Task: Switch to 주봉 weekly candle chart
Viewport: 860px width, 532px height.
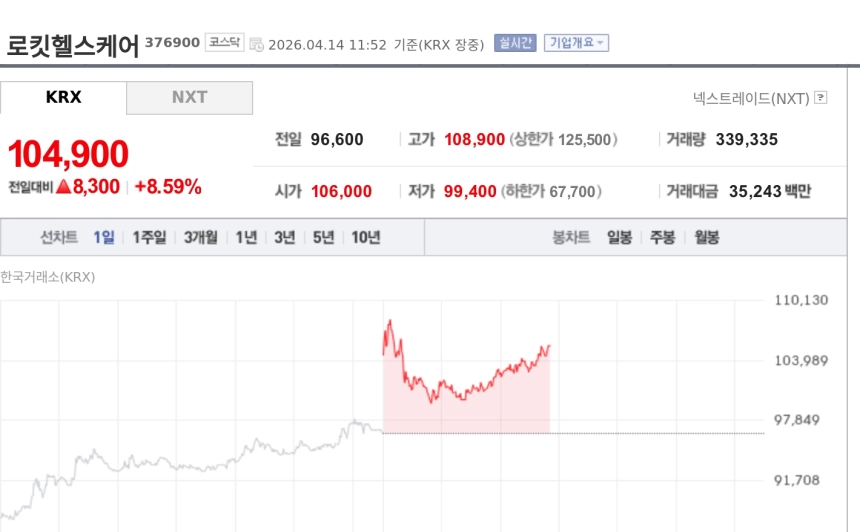Action: (x=663, y=237)
